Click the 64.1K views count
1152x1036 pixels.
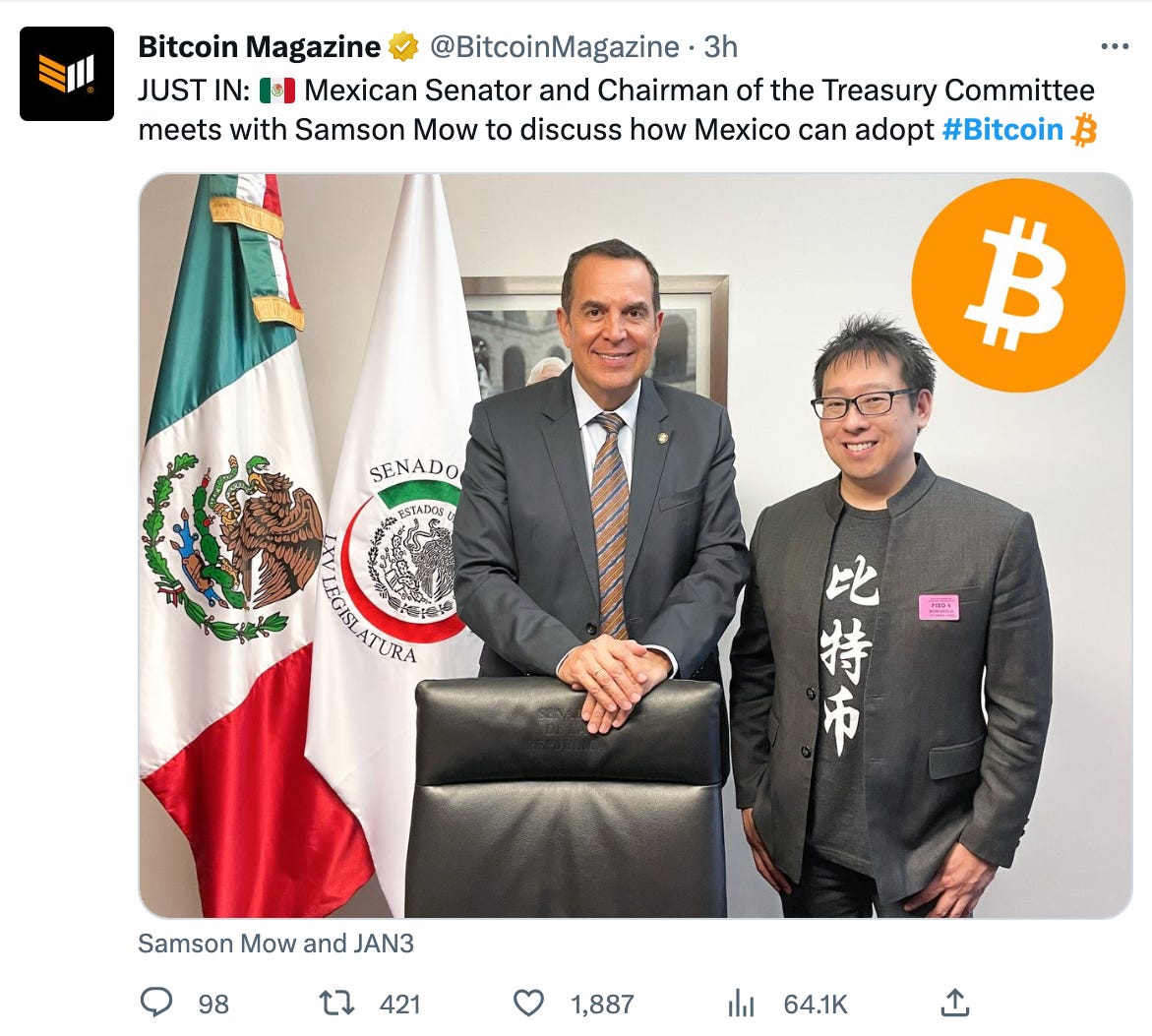click(816, 1004)
